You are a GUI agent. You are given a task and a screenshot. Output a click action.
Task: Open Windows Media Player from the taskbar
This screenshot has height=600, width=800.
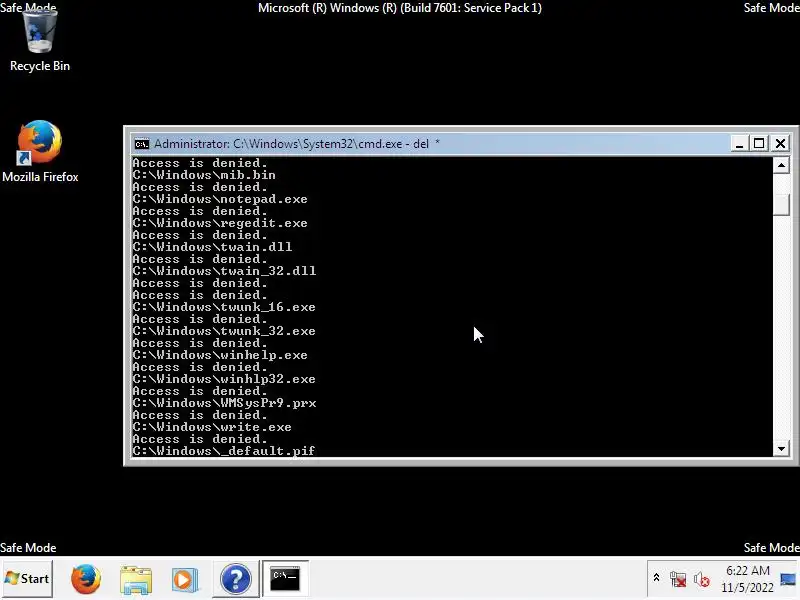point(185,580)
